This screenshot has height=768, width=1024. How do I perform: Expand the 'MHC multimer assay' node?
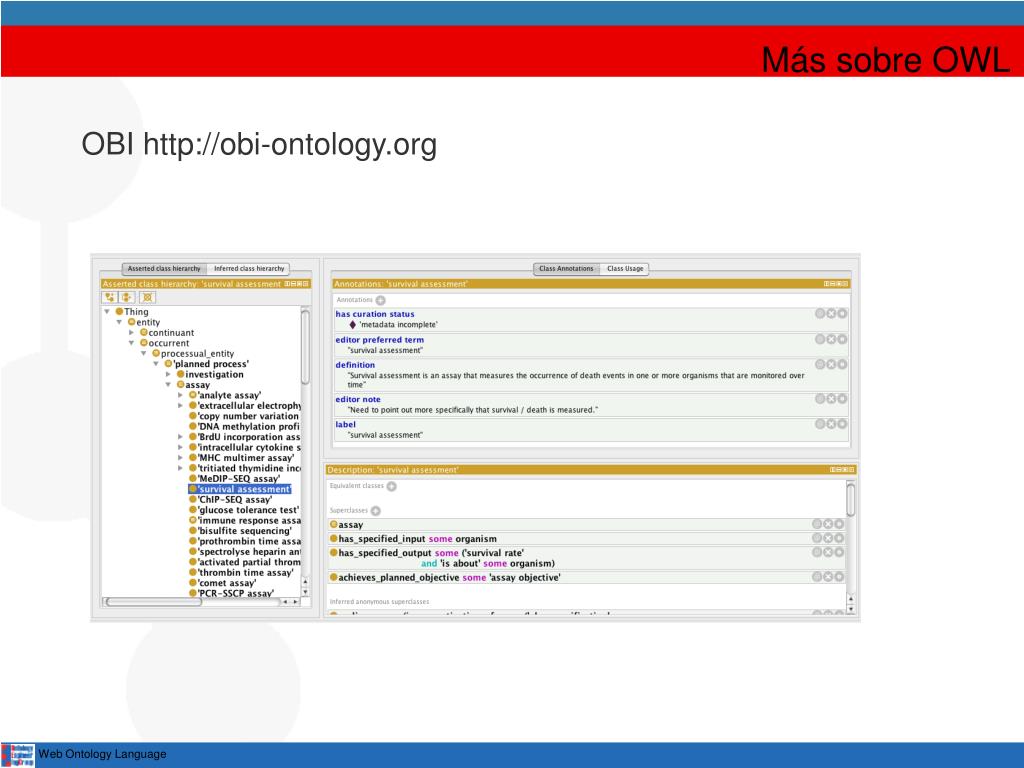click(181, 458)
